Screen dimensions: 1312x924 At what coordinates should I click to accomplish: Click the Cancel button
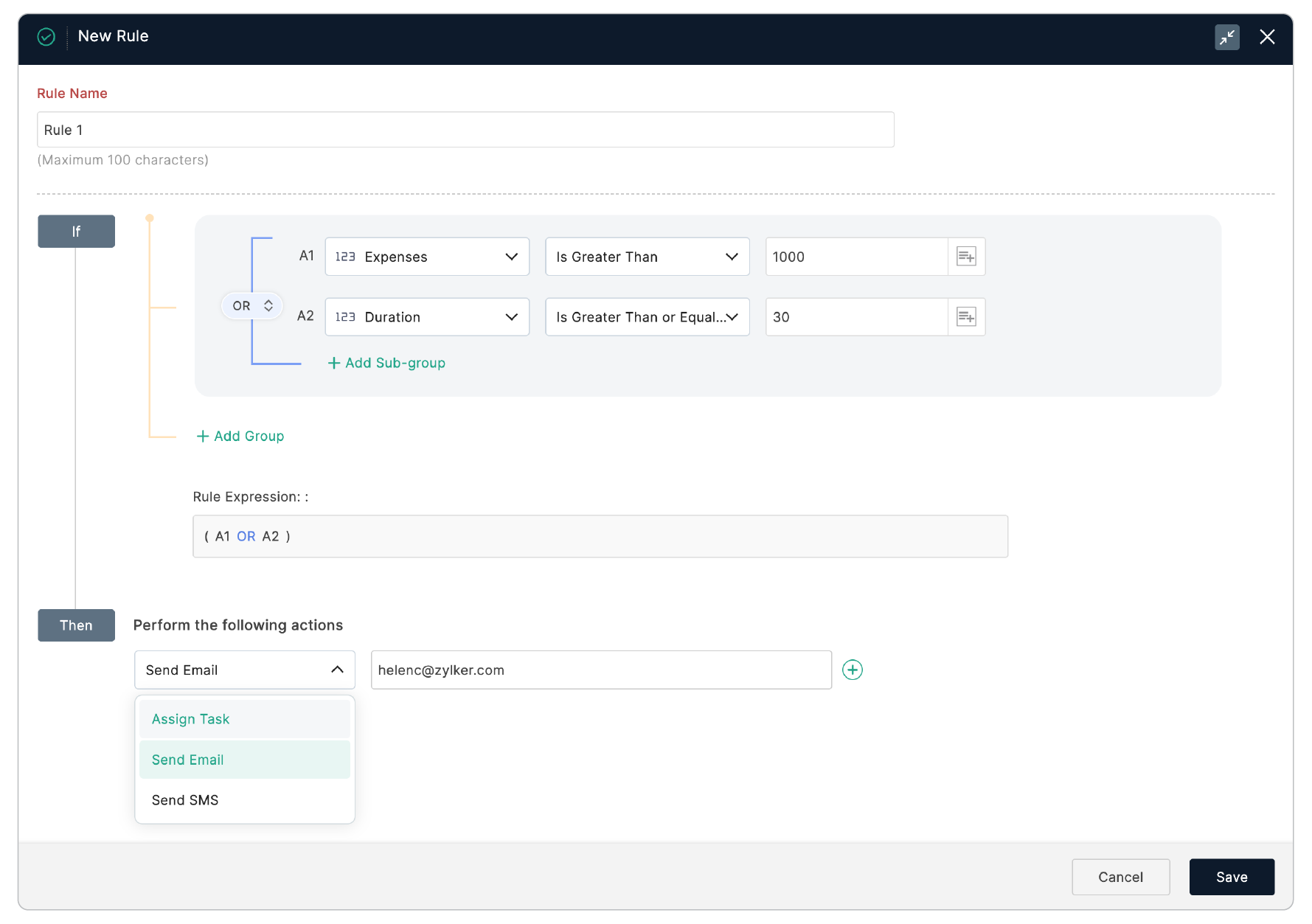[1120, 877]
